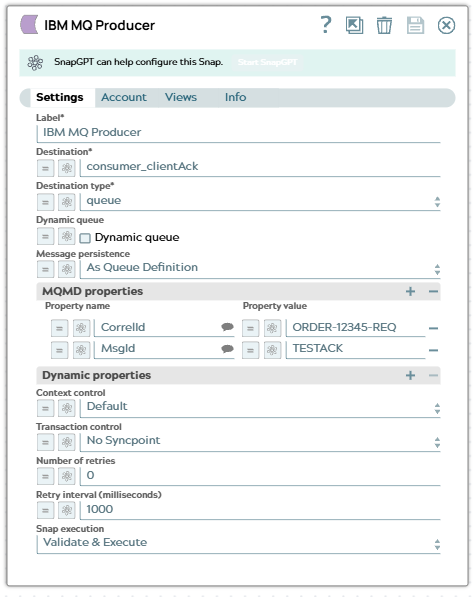Screen dimensions: 474x597
Task: Click the SnapGPT logo icon in banner
Action: pos(35,63)
